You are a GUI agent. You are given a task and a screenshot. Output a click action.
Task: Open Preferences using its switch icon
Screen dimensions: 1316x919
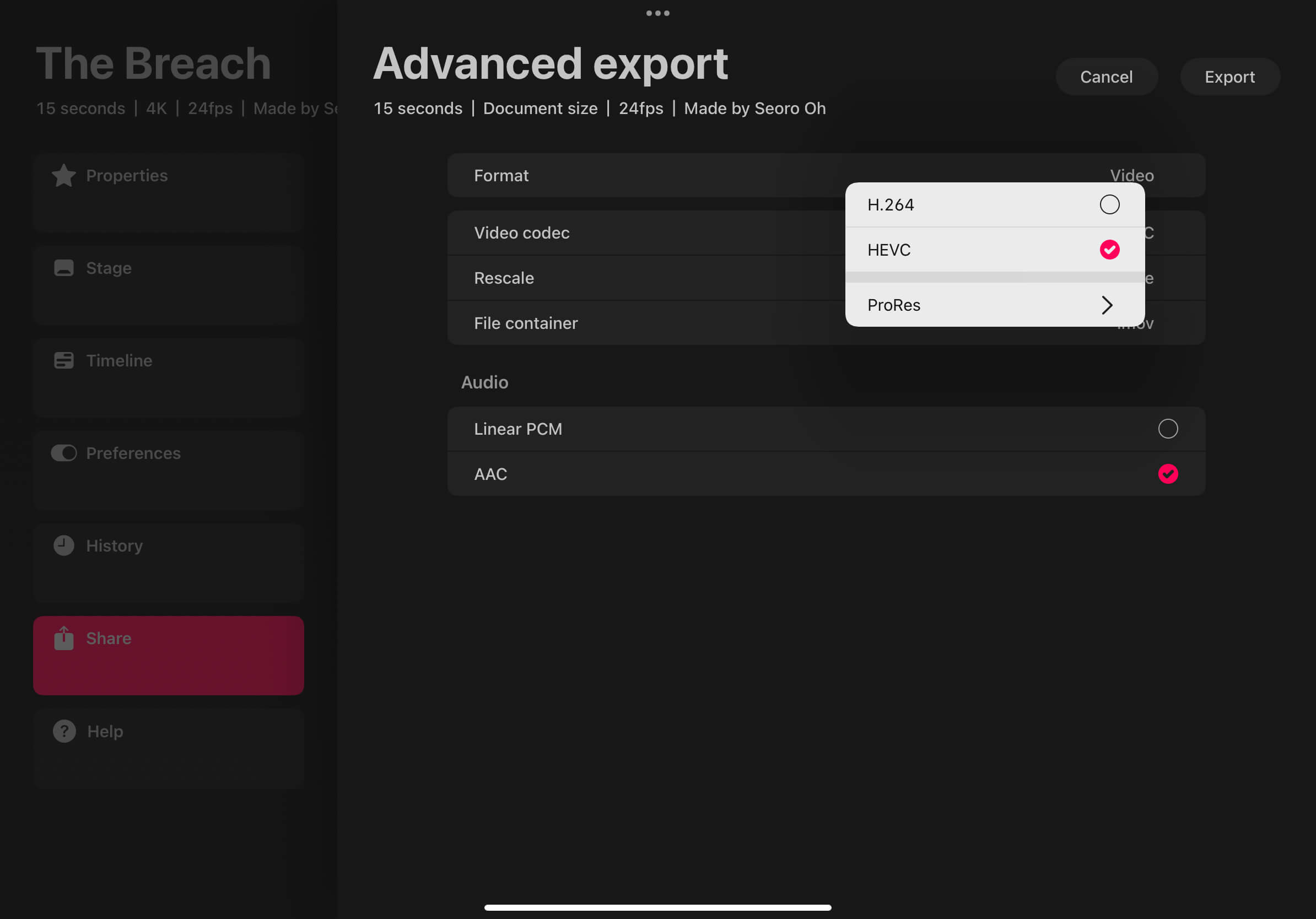63,453
